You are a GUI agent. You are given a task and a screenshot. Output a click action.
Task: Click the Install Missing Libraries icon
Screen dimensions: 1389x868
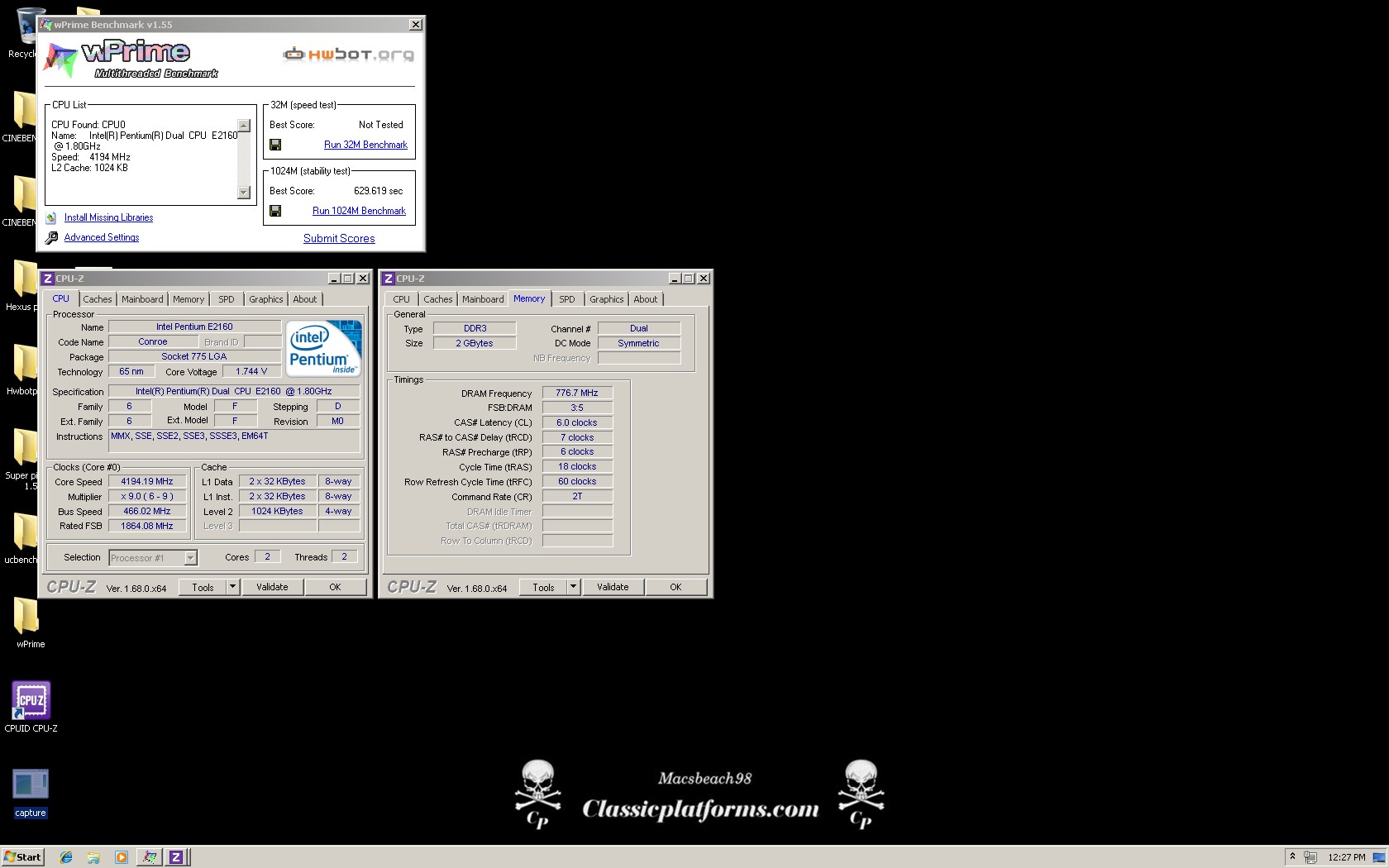51,217
